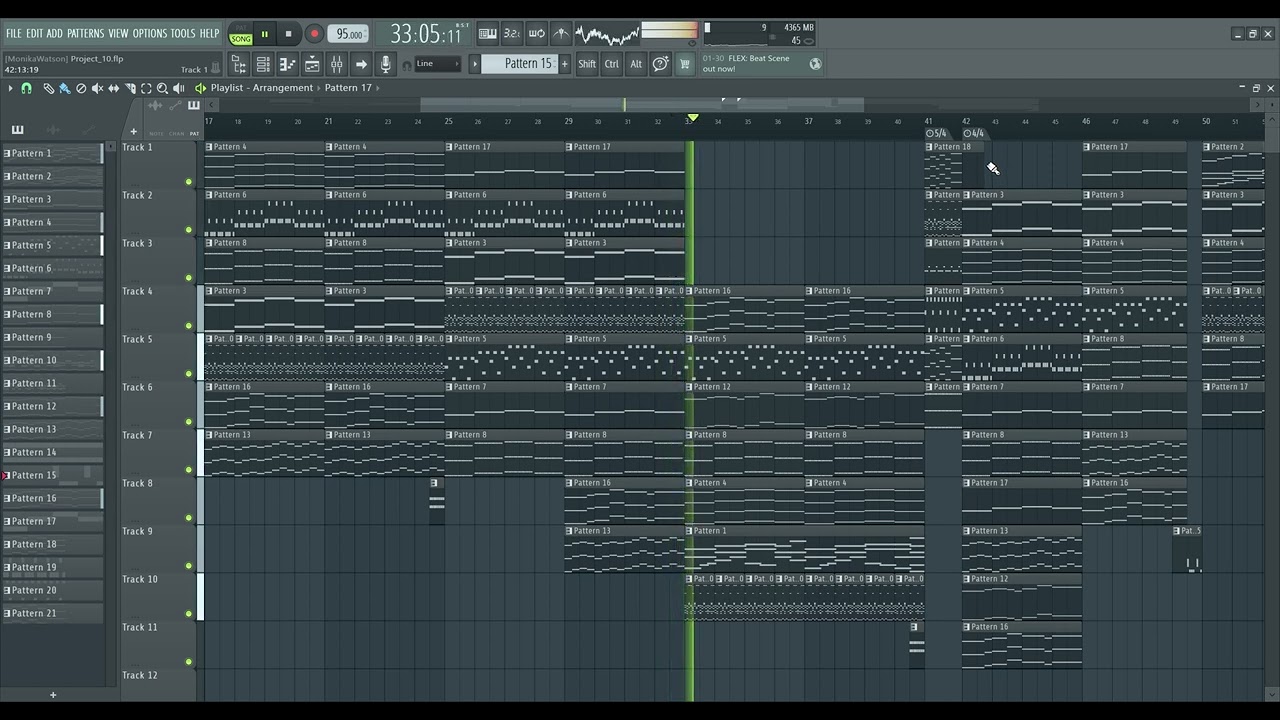
Task: Open the ADD menu
Action: pyautogui.click(x=54, y=33)
